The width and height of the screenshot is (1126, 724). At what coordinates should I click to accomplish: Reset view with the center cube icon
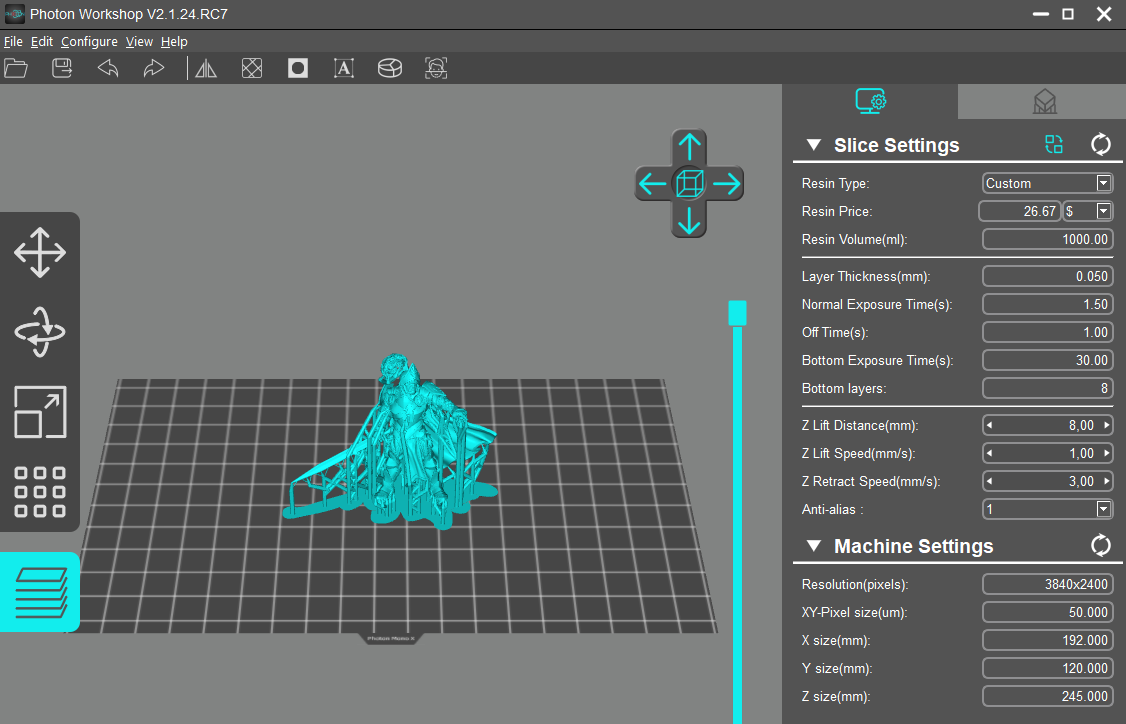point(689,184)
